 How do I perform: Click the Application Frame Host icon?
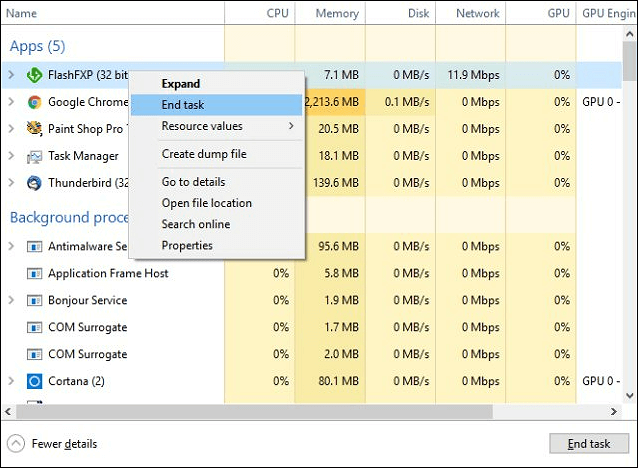pyautogui.click(x=34, y=273)
